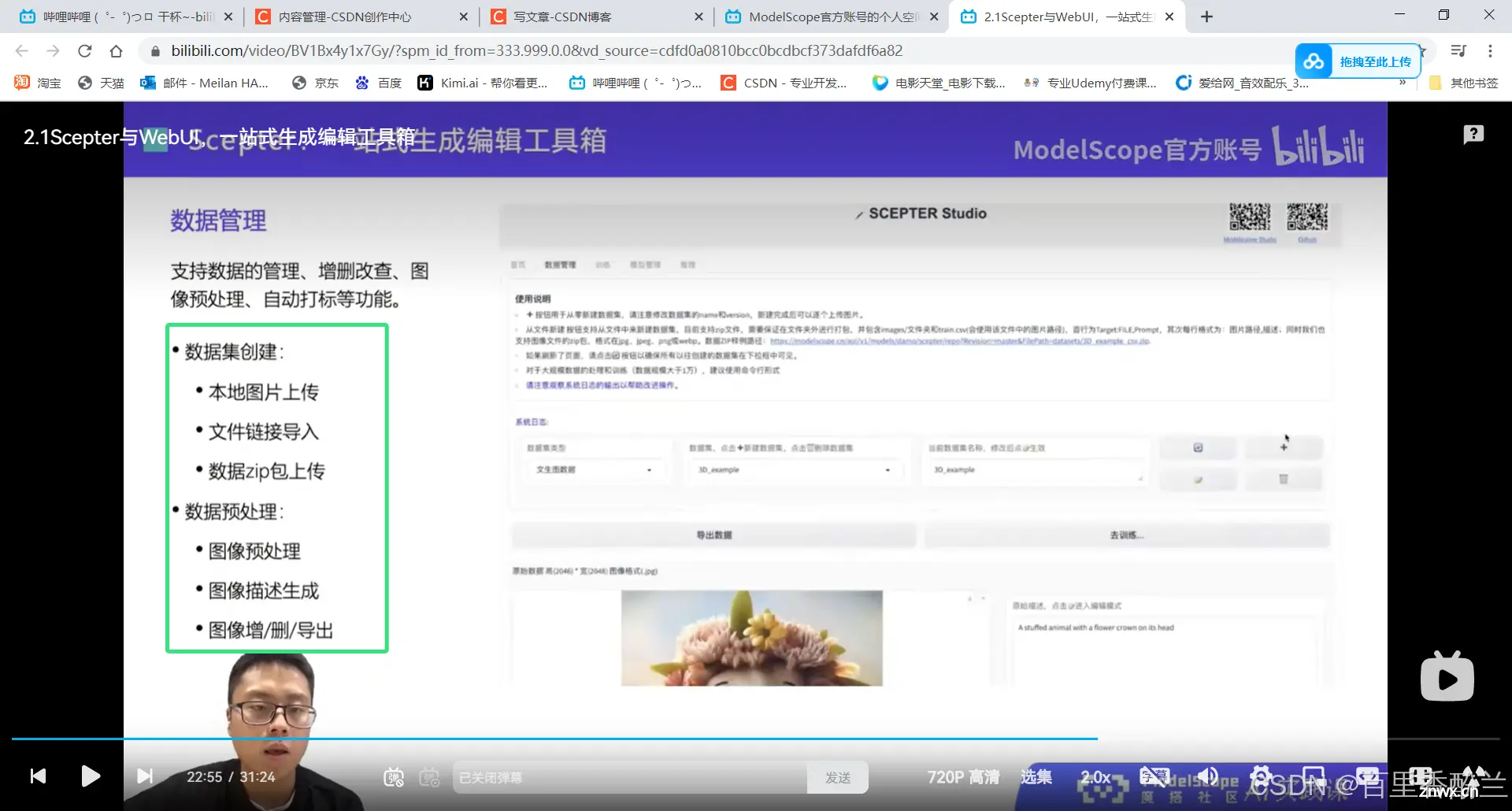Screen dimensions: 1512x811
Task: Open danmaku settings icon
Action: click(429, 777)
